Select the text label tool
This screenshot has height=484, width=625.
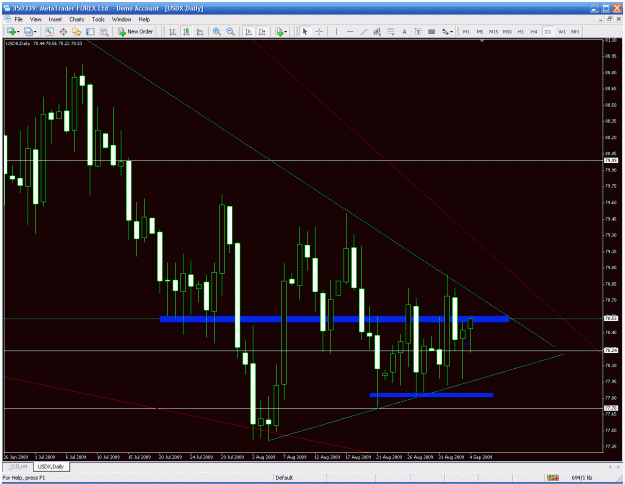pos(418,31)
